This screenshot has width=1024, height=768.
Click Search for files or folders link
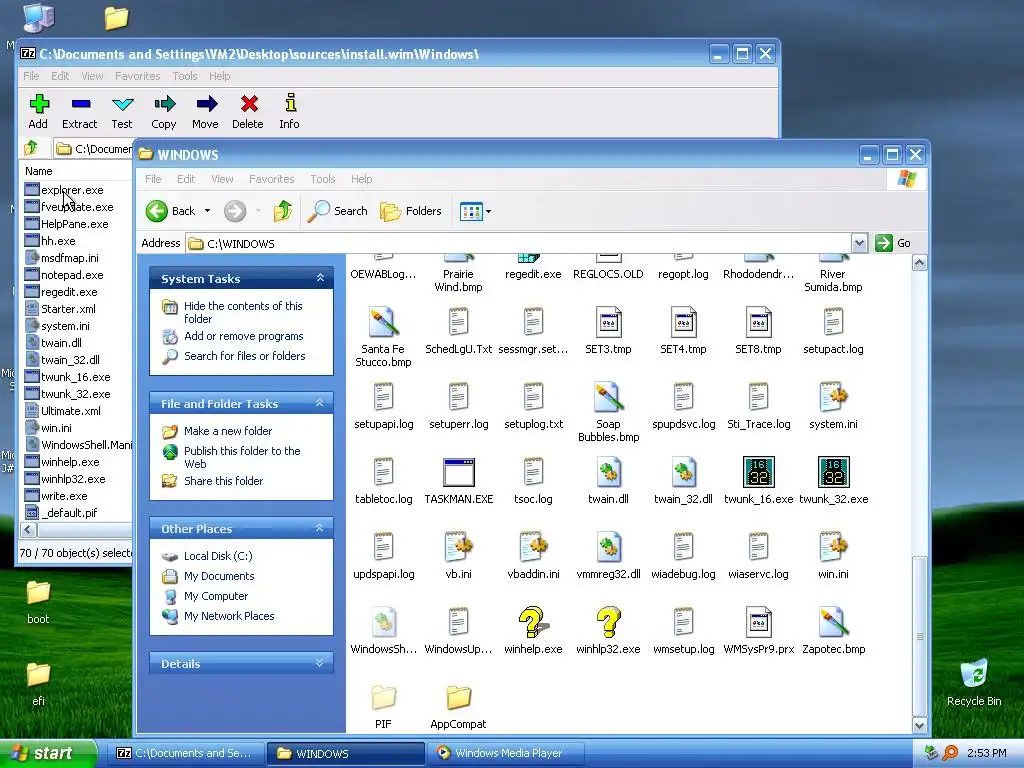coord(244,356)
